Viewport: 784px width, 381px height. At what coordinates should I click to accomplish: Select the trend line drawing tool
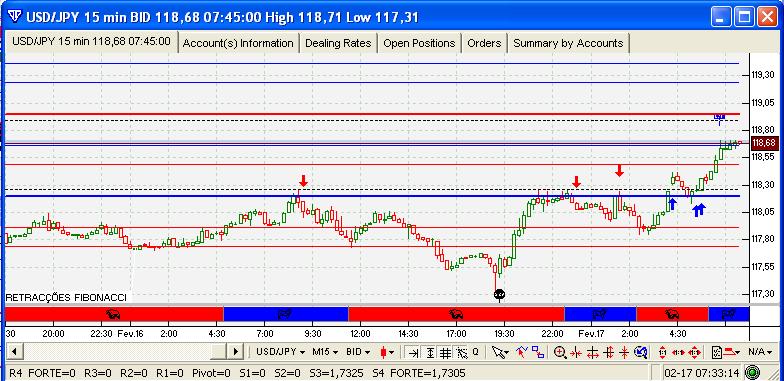coord(522,352)
